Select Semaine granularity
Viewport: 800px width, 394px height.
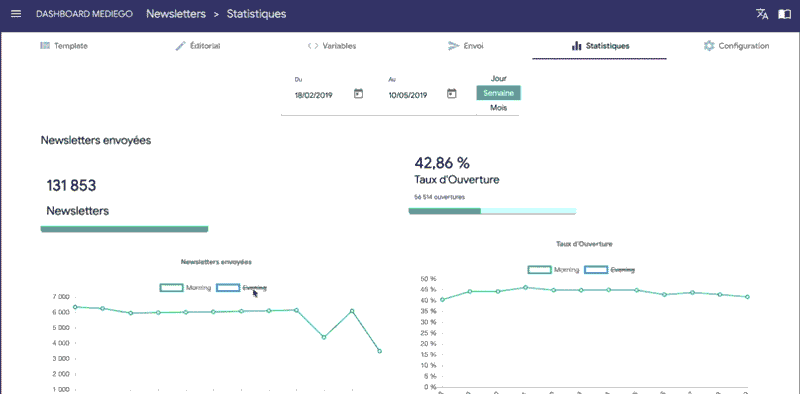pos(498,93)
